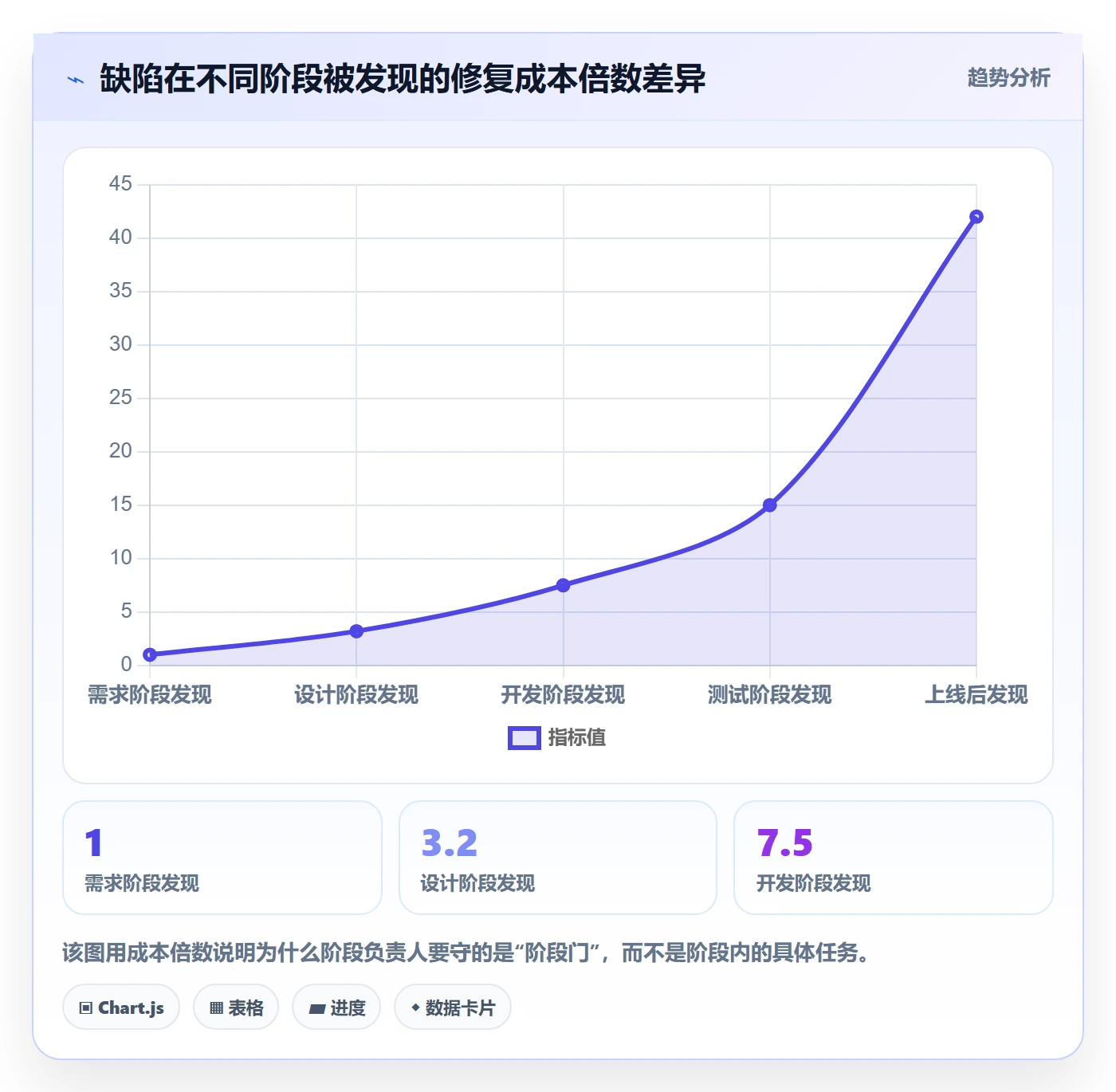
Task: Open the stat card showing value 3.2
Action: [x=558, y=858]
